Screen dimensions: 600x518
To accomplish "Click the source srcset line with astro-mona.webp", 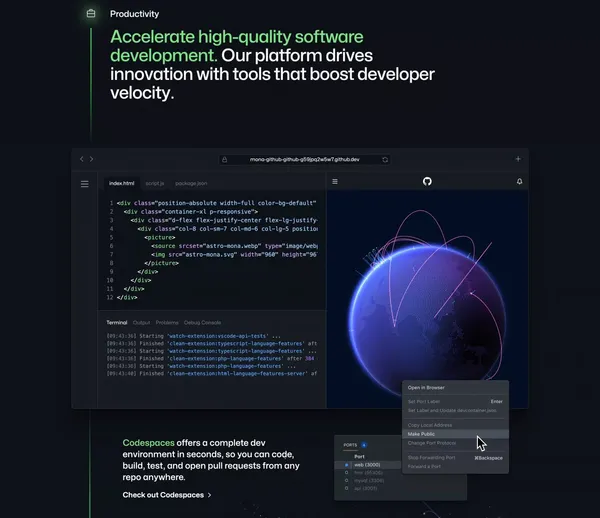I will pyautogui.click(x=234, y=246).
